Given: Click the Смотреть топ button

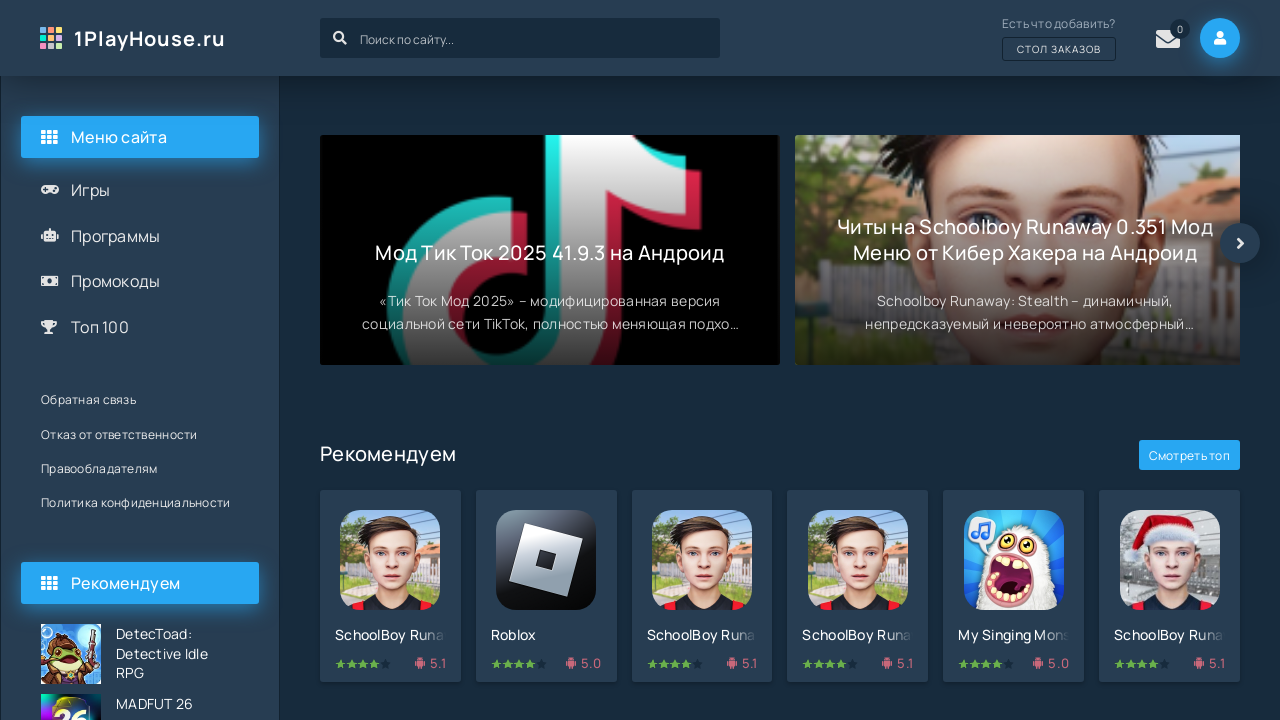Looking at the screenshot, I should click(x=1189, y=455).
